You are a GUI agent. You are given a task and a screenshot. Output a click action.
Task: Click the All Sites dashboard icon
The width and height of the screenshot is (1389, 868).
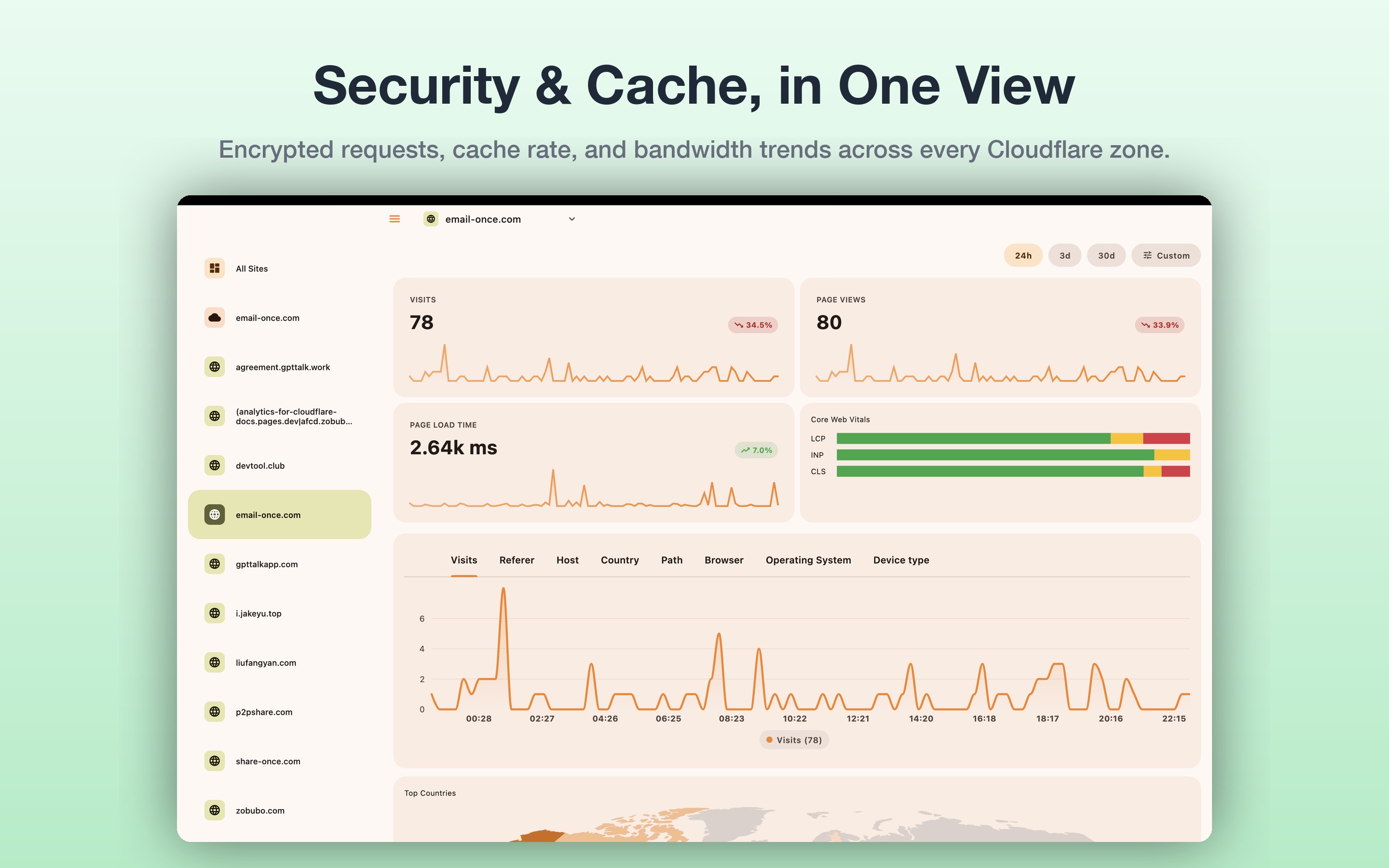(x=215, y=268)
